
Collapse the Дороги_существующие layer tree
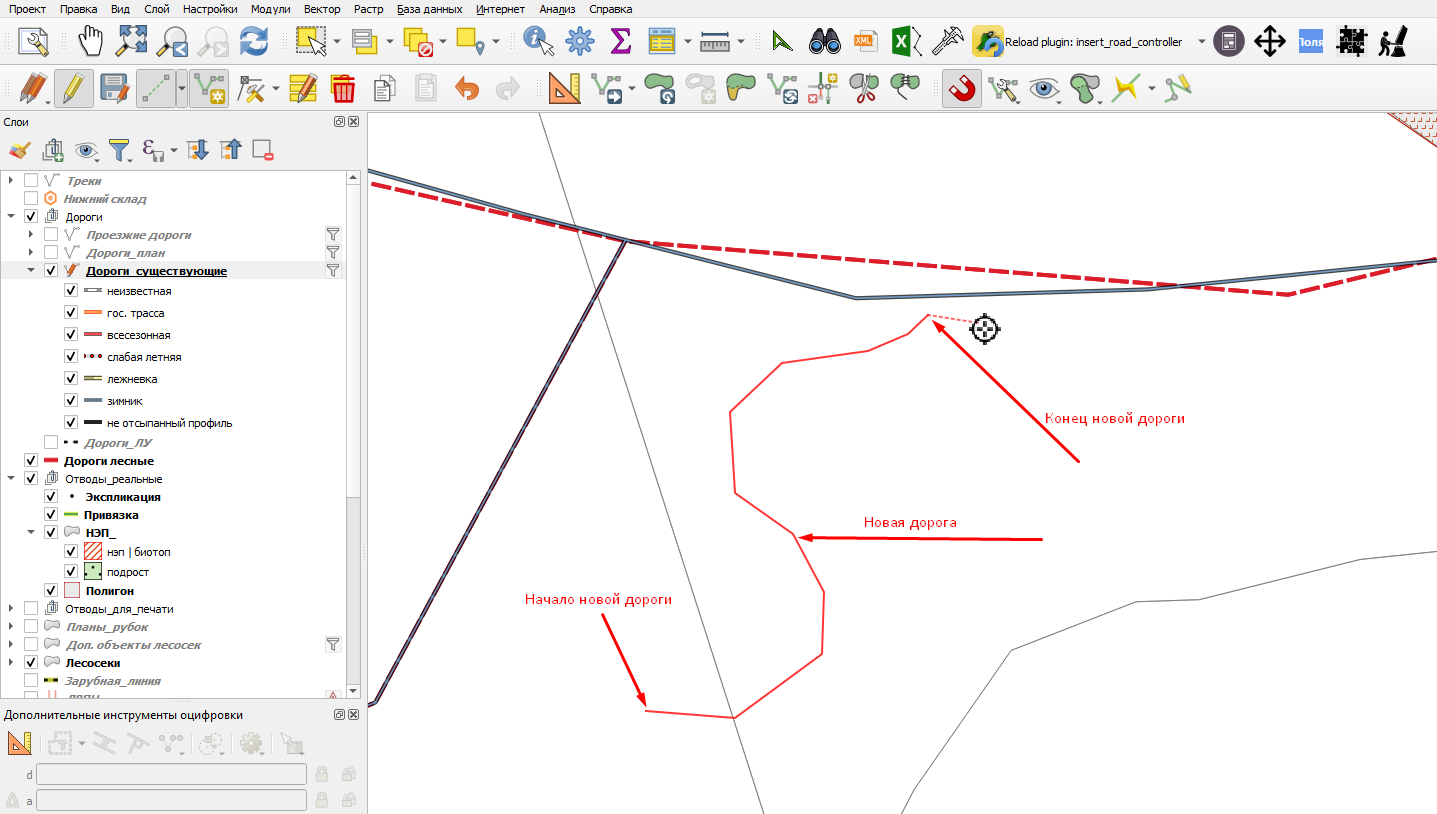[32, 271]
